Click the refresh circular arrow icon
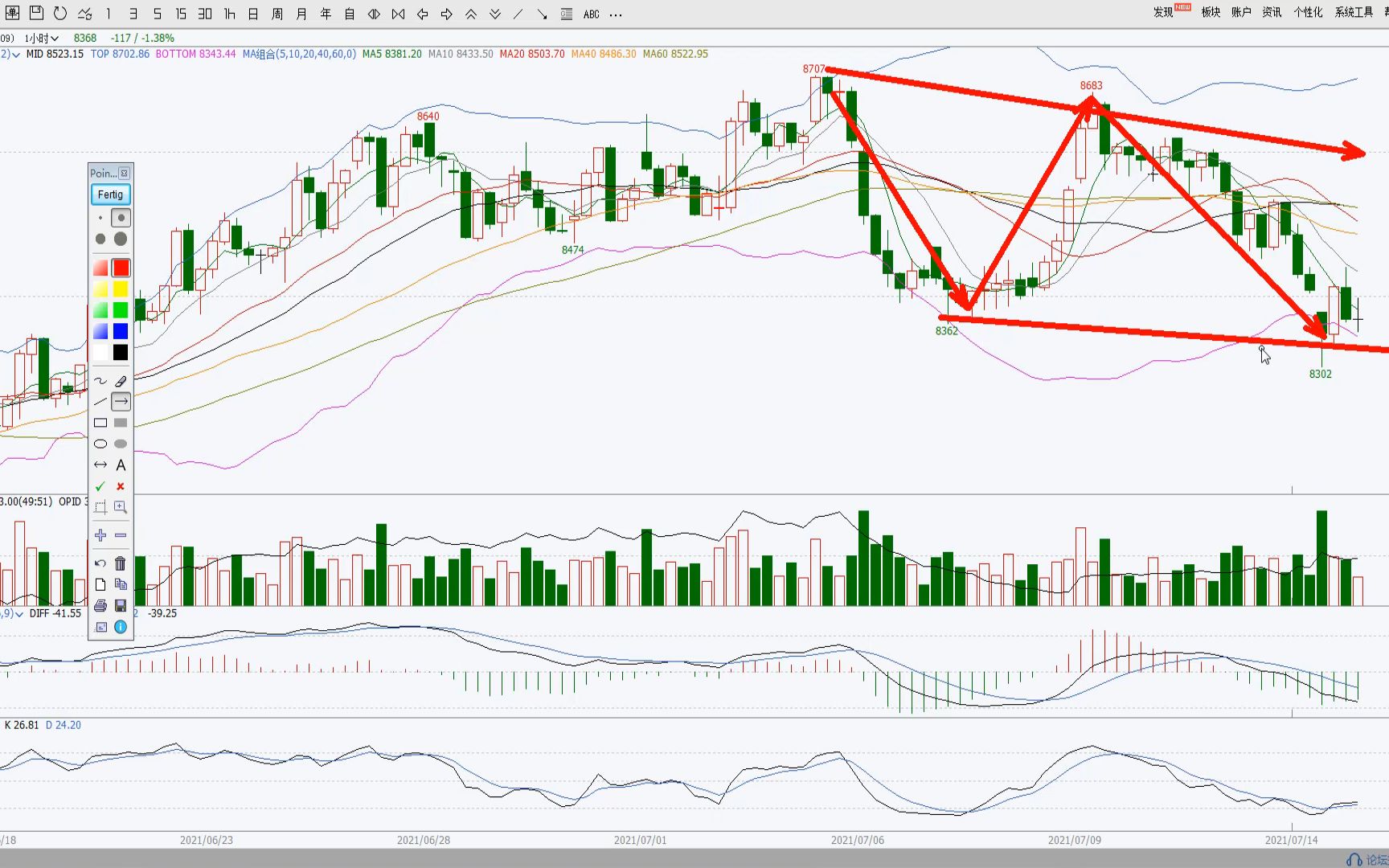 click(x=60, y=13)
